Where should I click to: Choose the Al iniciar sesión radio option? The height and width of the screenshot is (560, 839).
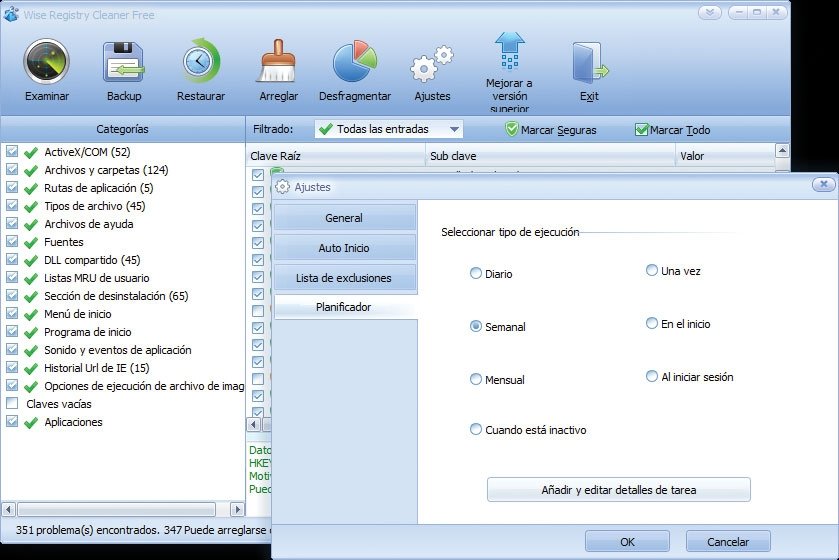(x=652, y=376)
